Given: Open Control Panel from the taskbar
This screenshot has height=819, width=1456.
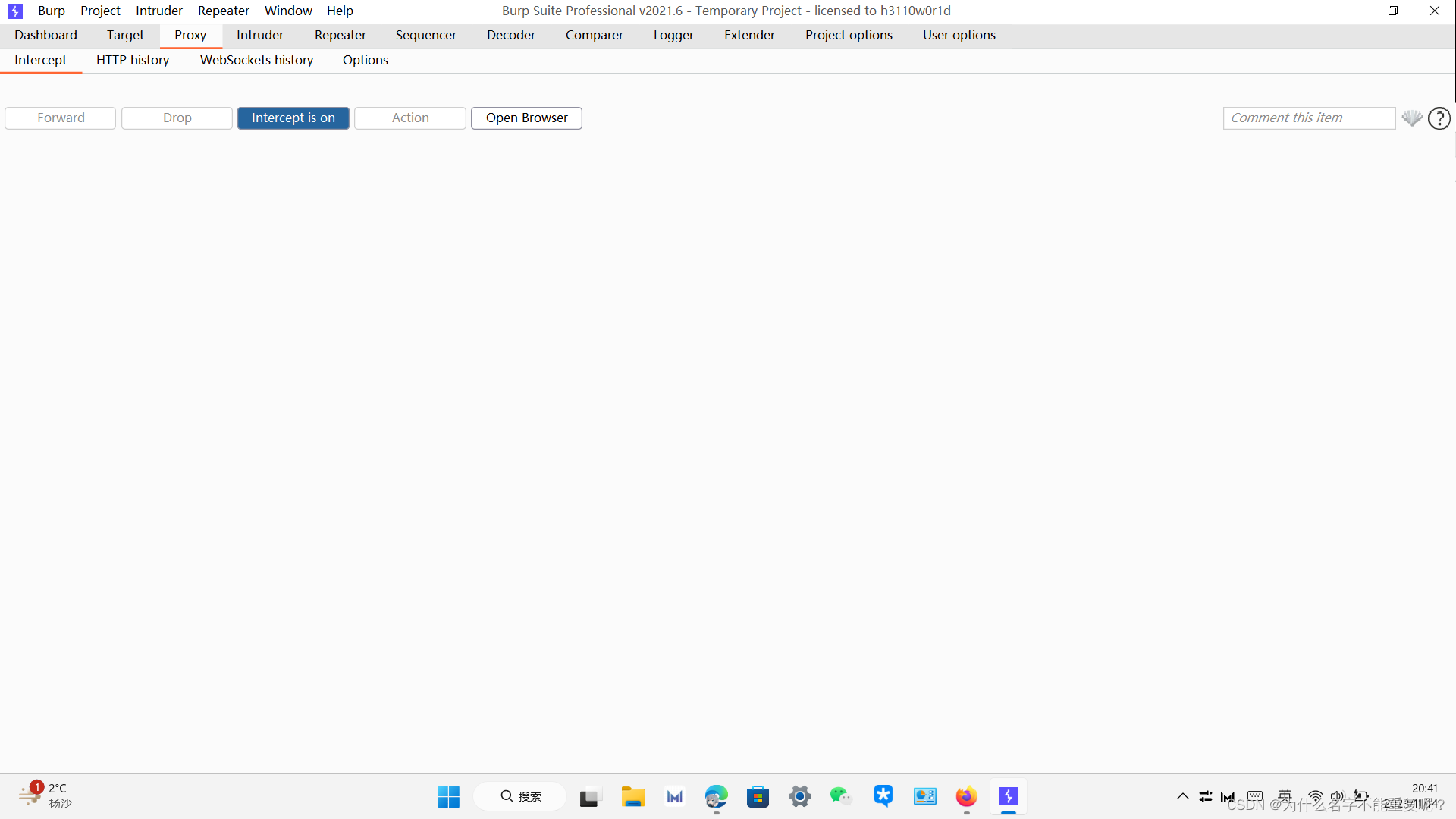Looking at the screenshot, I should (924, 797).
